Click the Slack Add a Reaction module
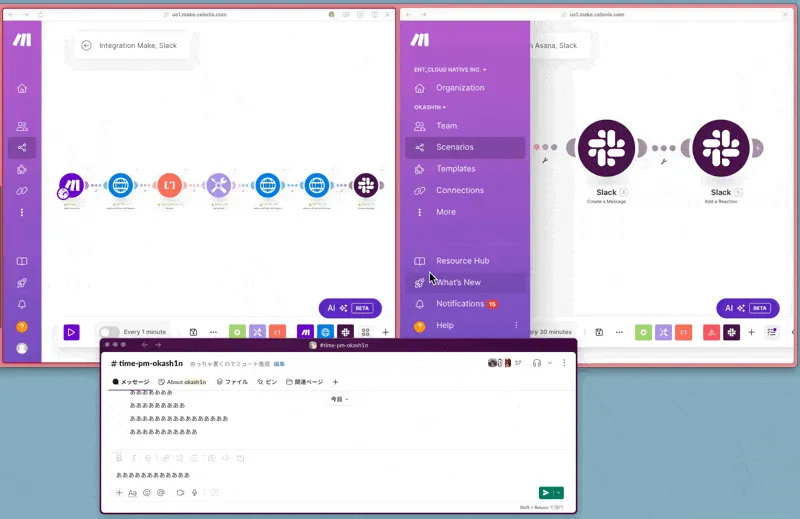Screen dimensions: 800x519 (721, 148)
